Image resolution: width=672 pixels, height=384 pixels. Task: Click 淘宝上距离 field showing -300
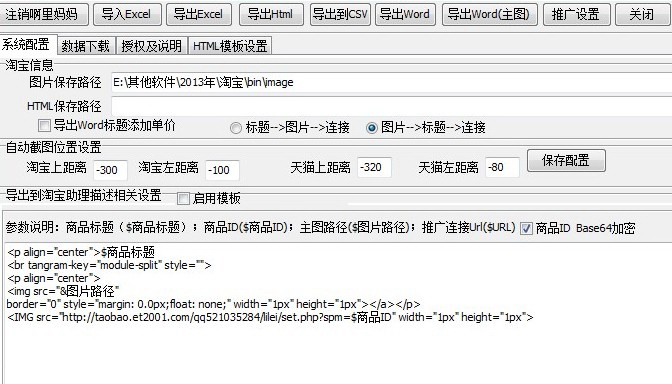point(110,170)
